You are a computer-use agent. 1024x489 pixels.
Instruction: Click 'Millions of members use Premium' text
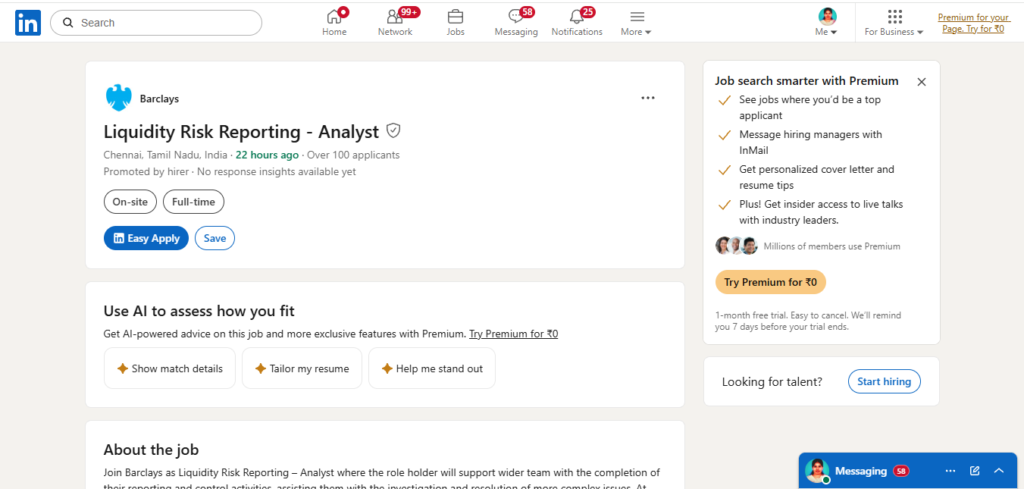832,247
